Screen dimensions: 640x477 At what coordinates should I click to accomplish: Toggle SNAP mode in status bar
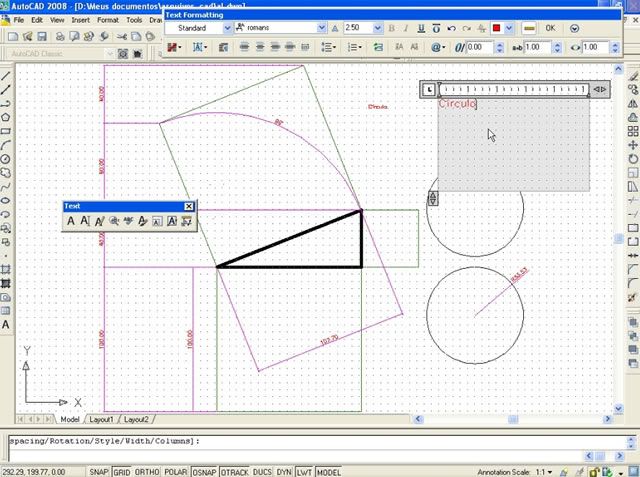[99, 471]
